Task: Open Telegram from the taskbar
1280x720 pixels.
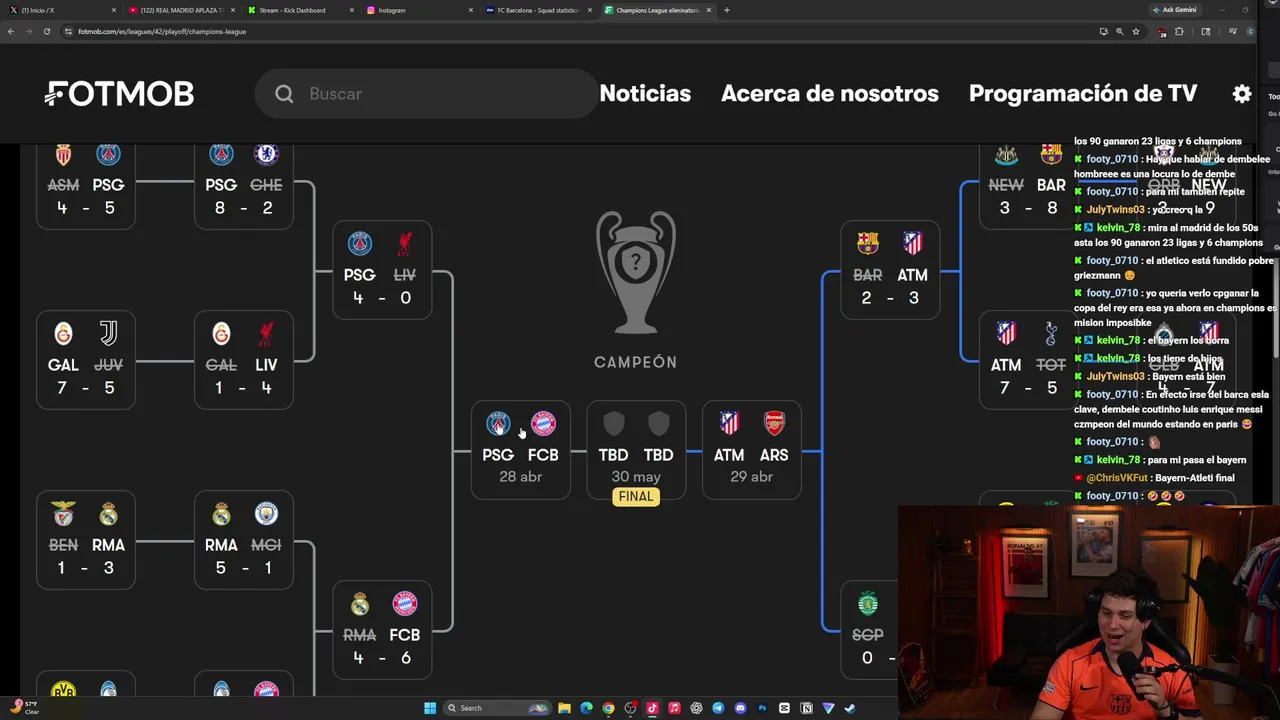Action: (x=718, y=708)
